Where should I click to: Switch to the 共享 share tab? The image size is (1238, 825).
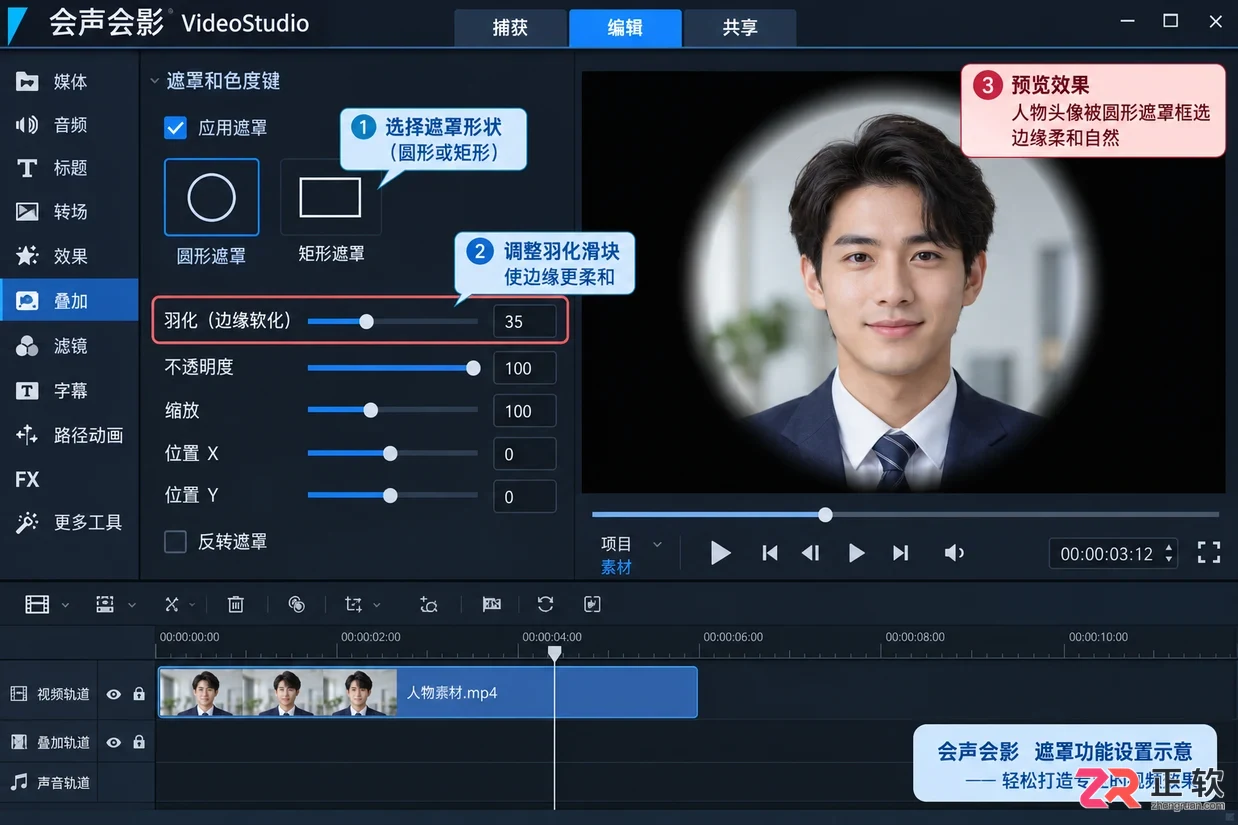click(x=740, y=28)
